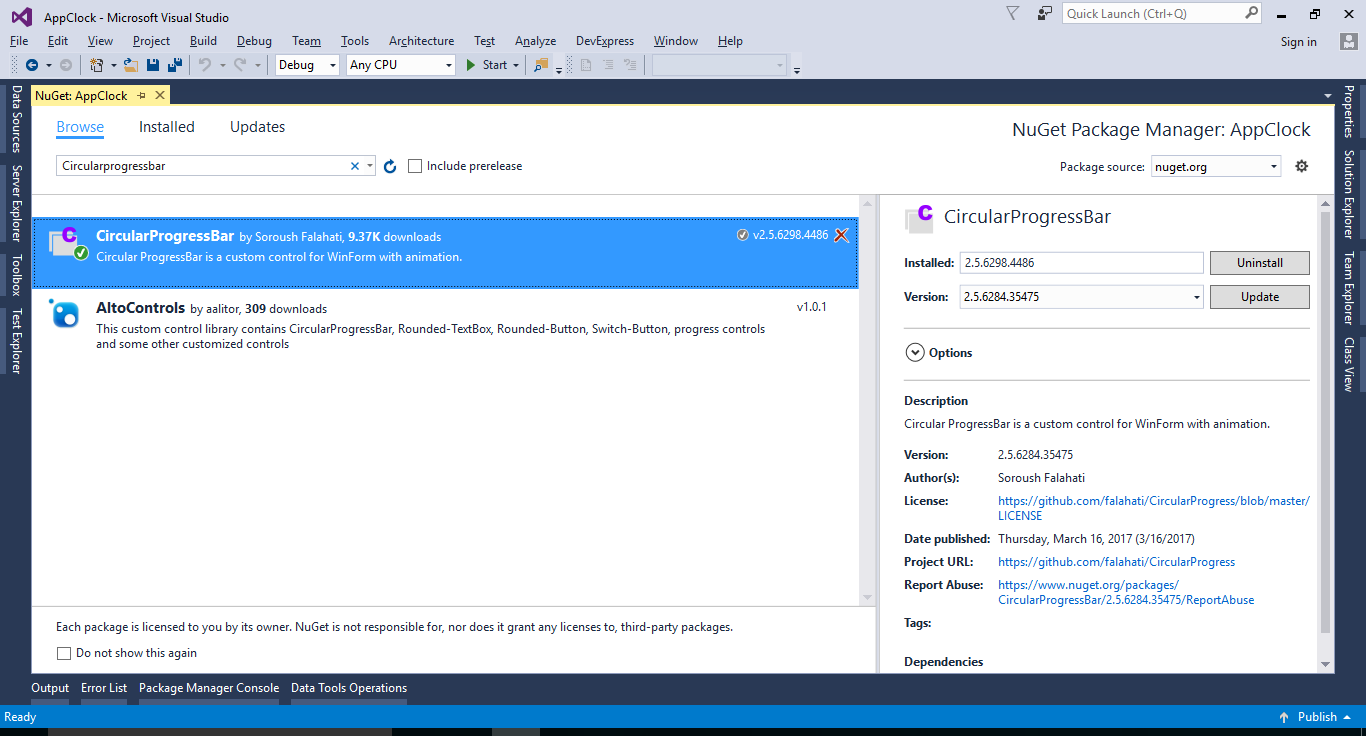
Task: Open the document tabs overflow dropdown arrow
Action: pos(1328,96)
